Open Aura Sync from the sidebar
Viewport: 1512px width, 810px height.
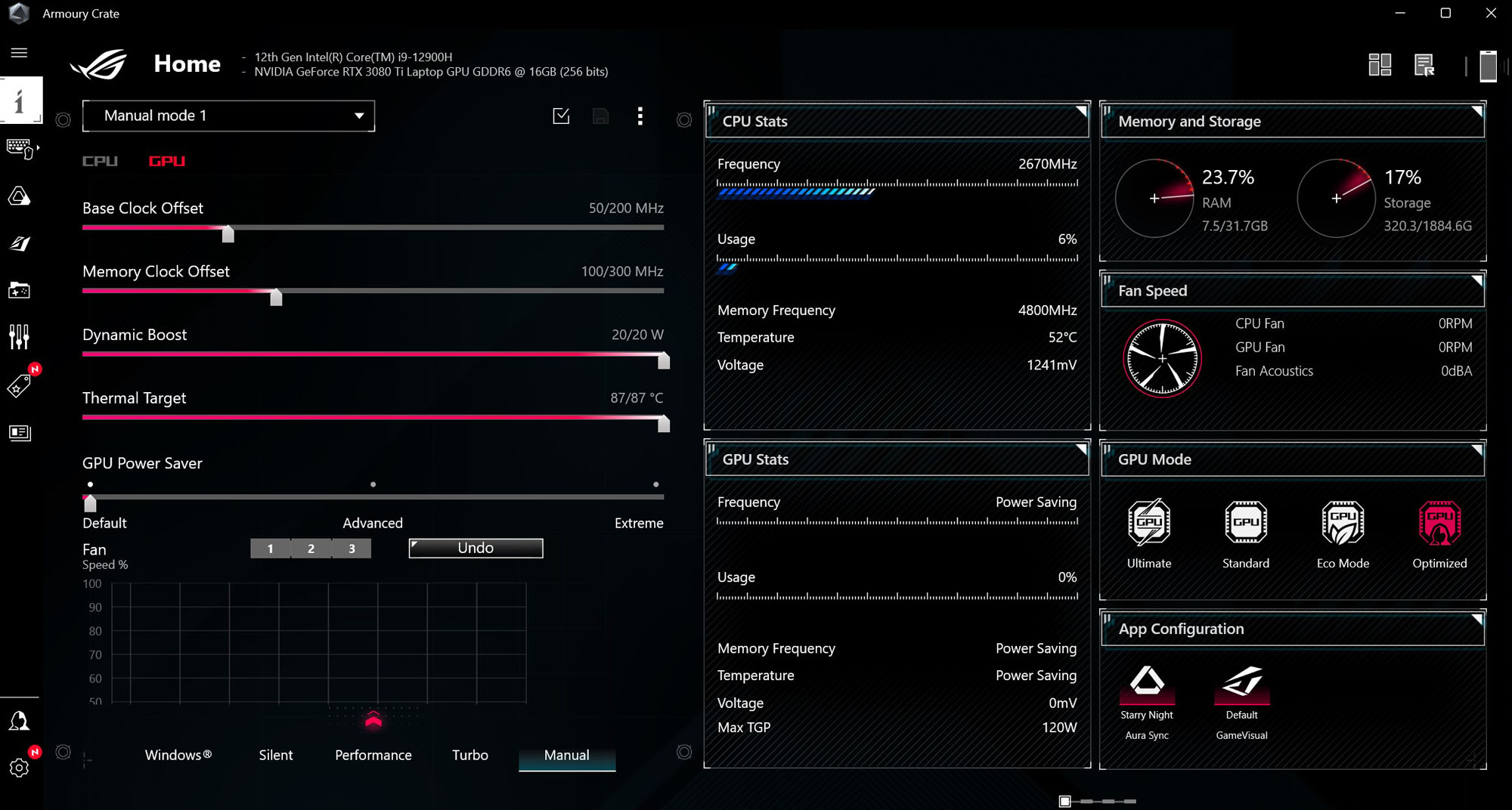[x=19, y=197]
